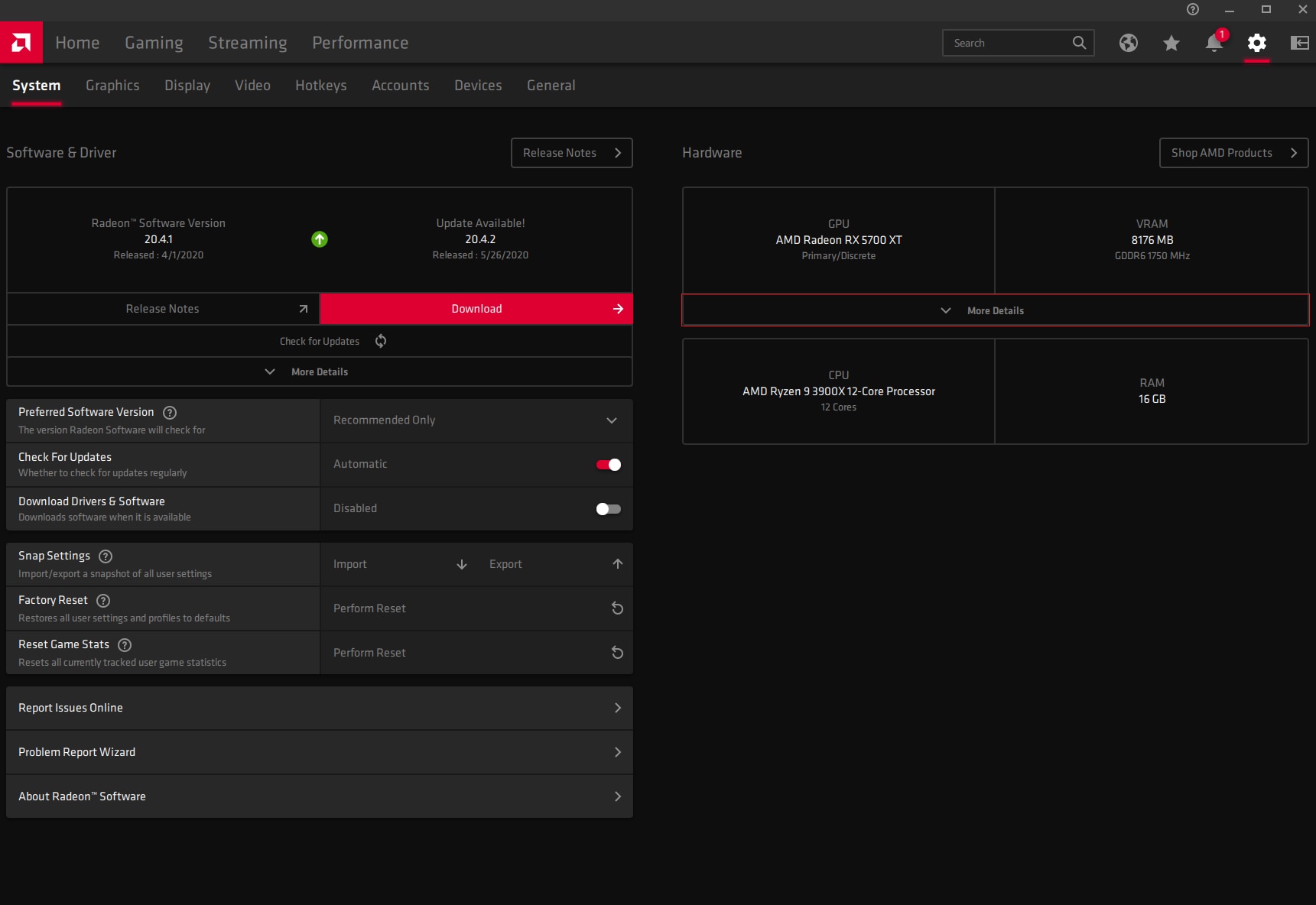Open the Recommended Only dropdown

[476, 420]
